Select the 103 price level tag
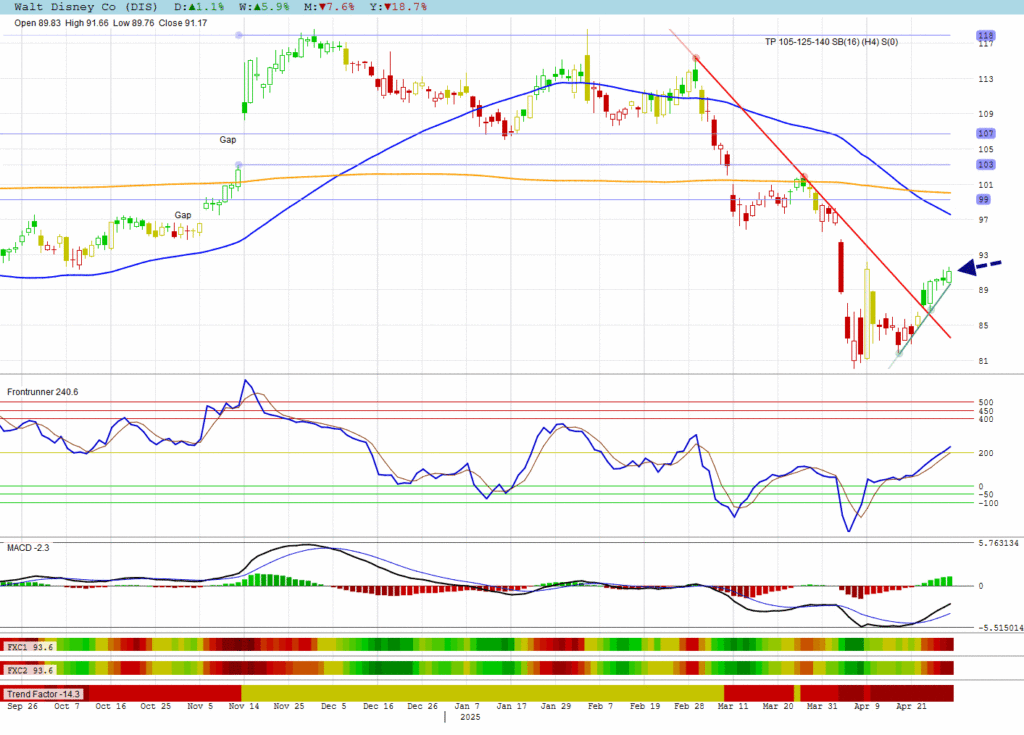1024x735 pixels. tap(985, 165)
